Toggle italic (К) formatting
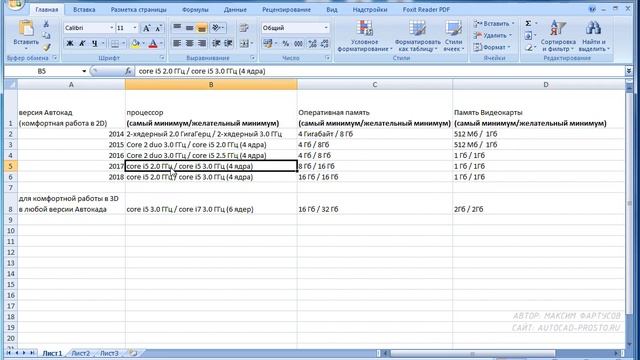Viewport: 640px width, 360px height. click(x=82, y=43)
